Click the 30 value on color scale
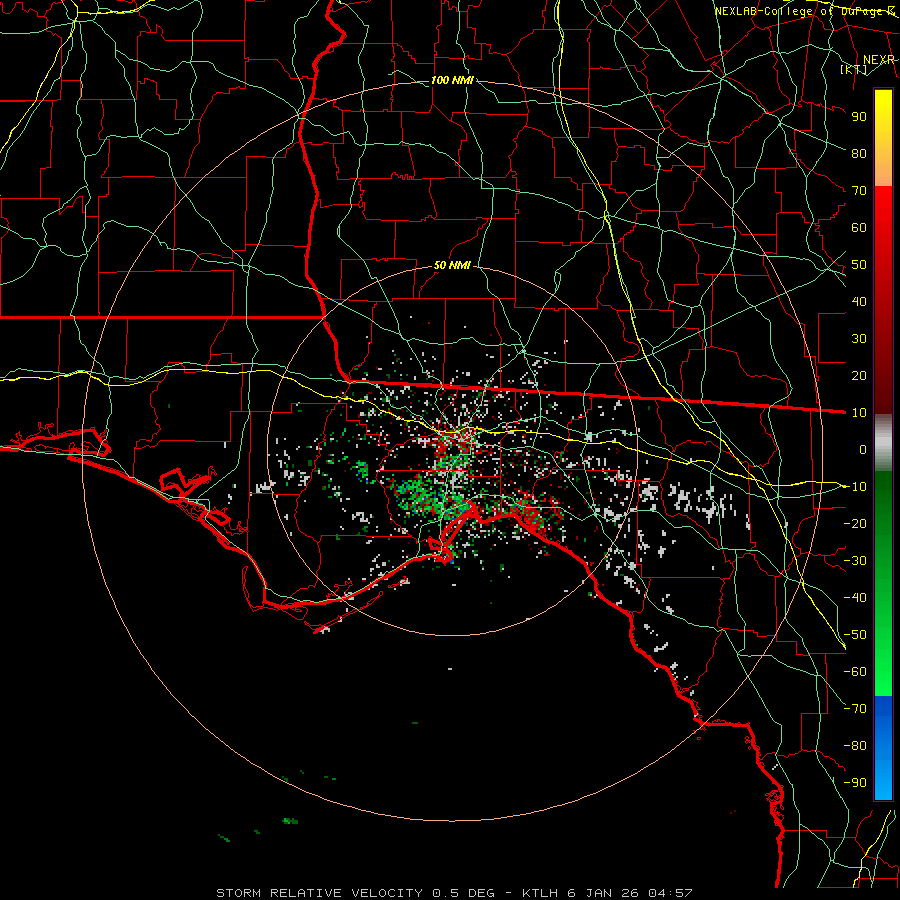900x900 pixels. pos(859,338)
